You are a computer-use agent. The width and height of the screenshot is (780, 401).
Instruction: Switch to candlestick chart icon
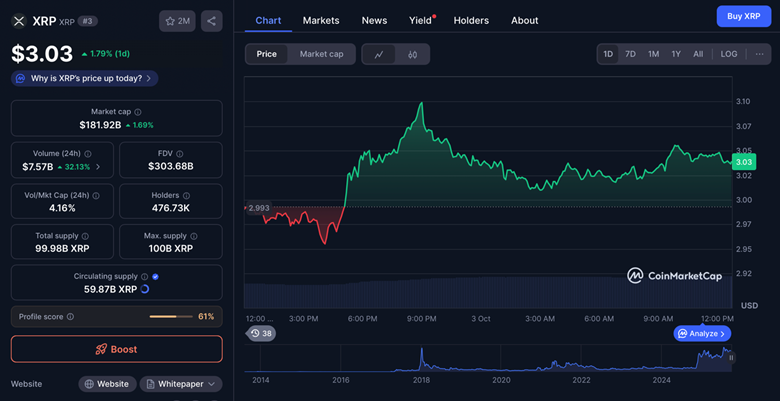(x=412, y=54)
